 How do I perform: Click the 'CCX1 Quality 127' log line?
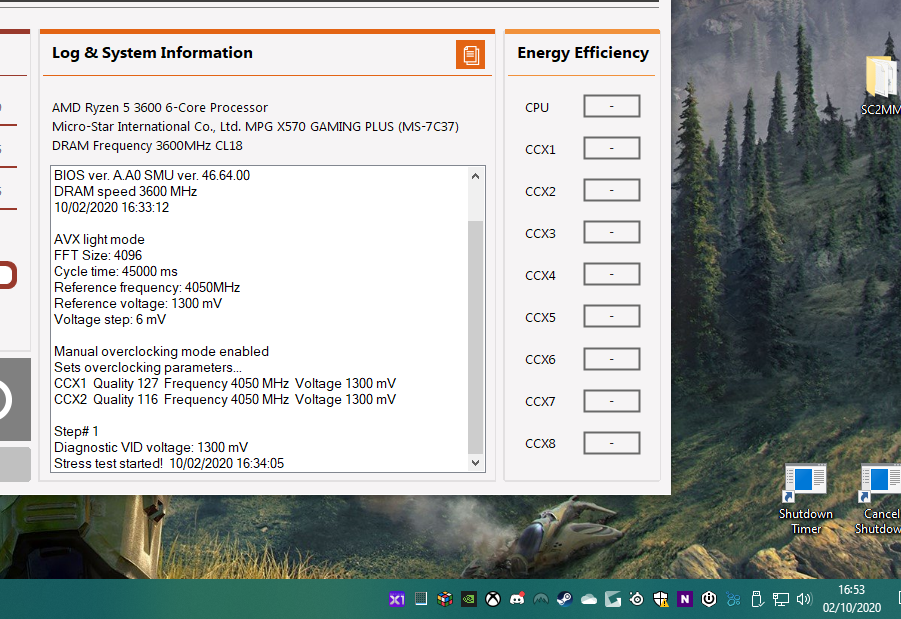225,383
